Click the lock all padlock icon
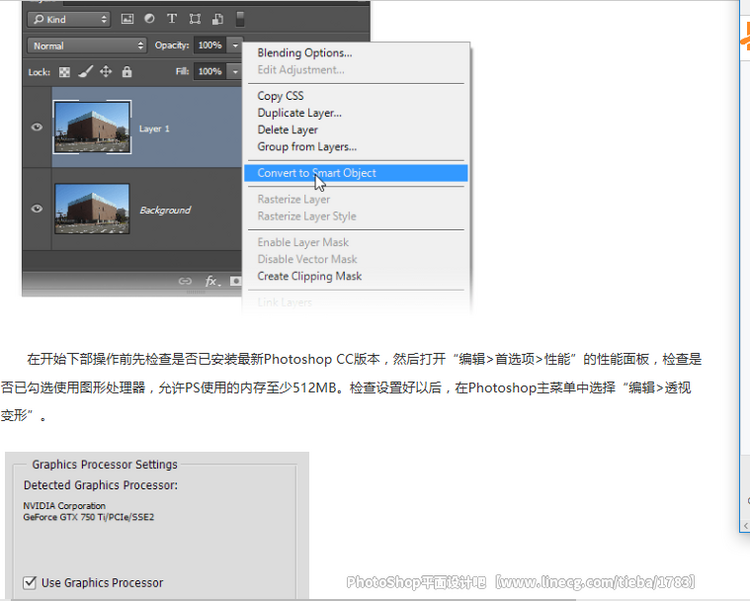The height and width of the screenshot is (601, 750). [127, 72]
